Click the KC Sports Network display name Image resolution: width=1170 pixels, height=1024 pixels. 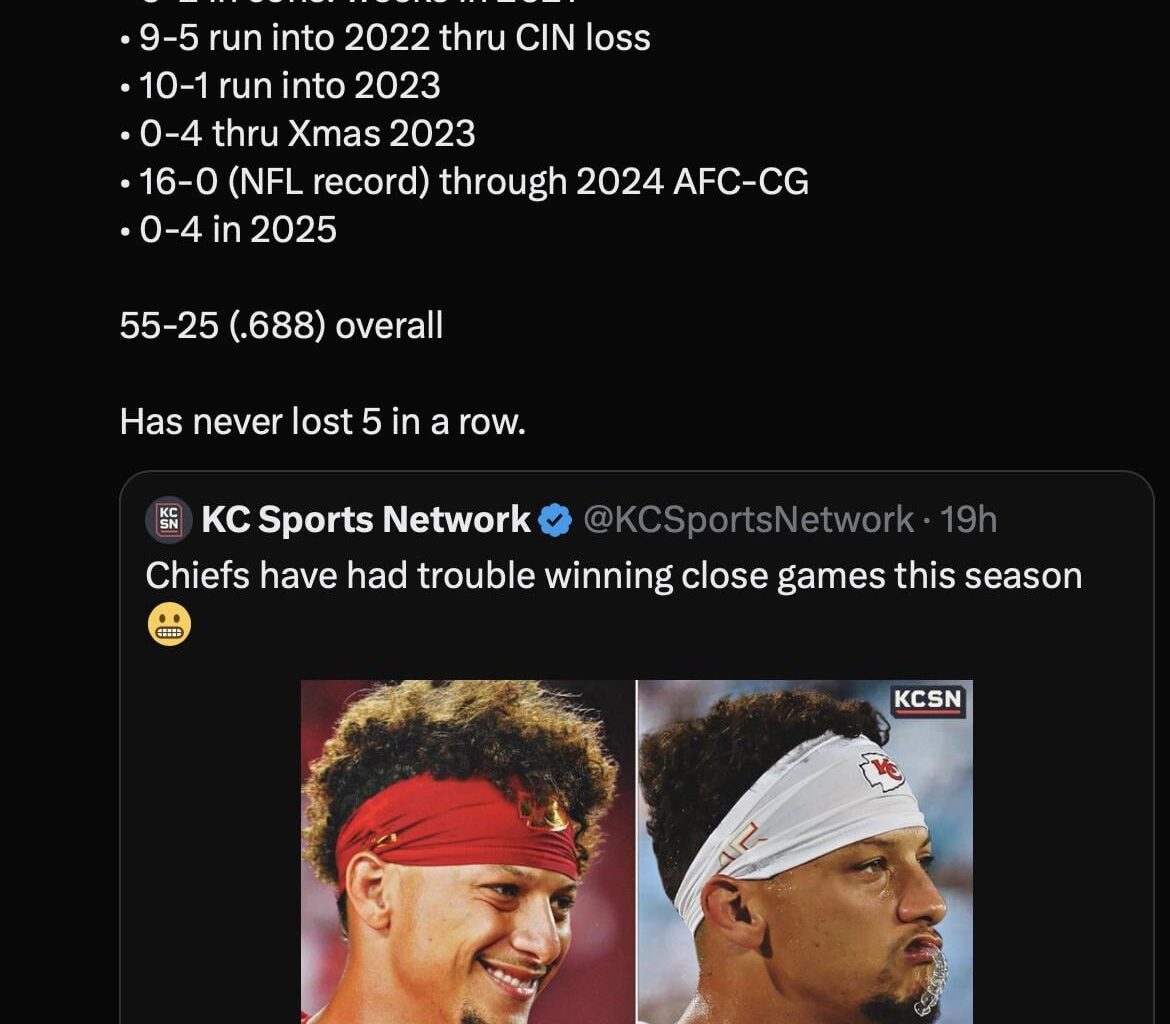(366, 519)
